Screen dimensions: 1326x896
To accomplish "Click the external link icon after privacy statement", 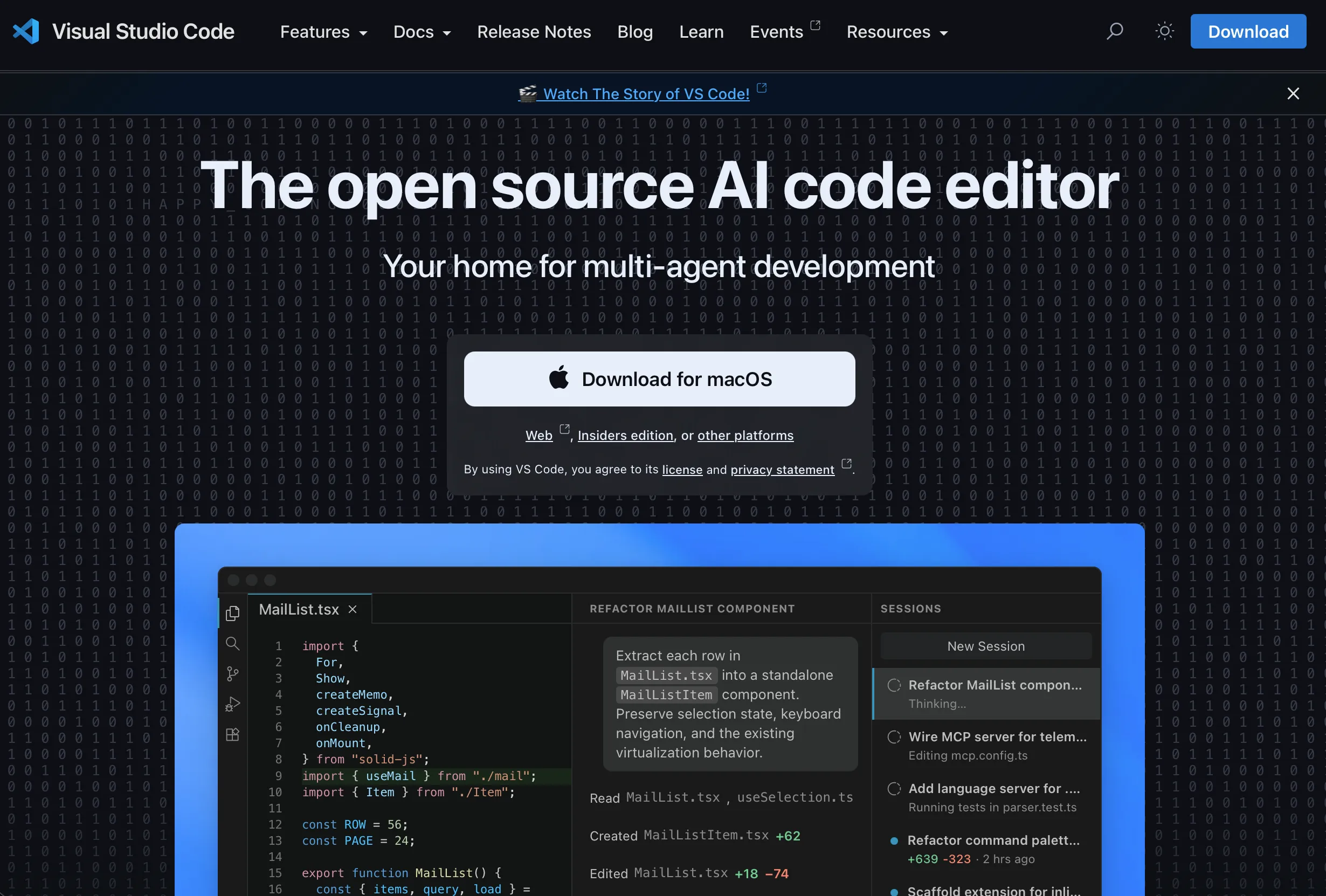I will pos(846,464).
